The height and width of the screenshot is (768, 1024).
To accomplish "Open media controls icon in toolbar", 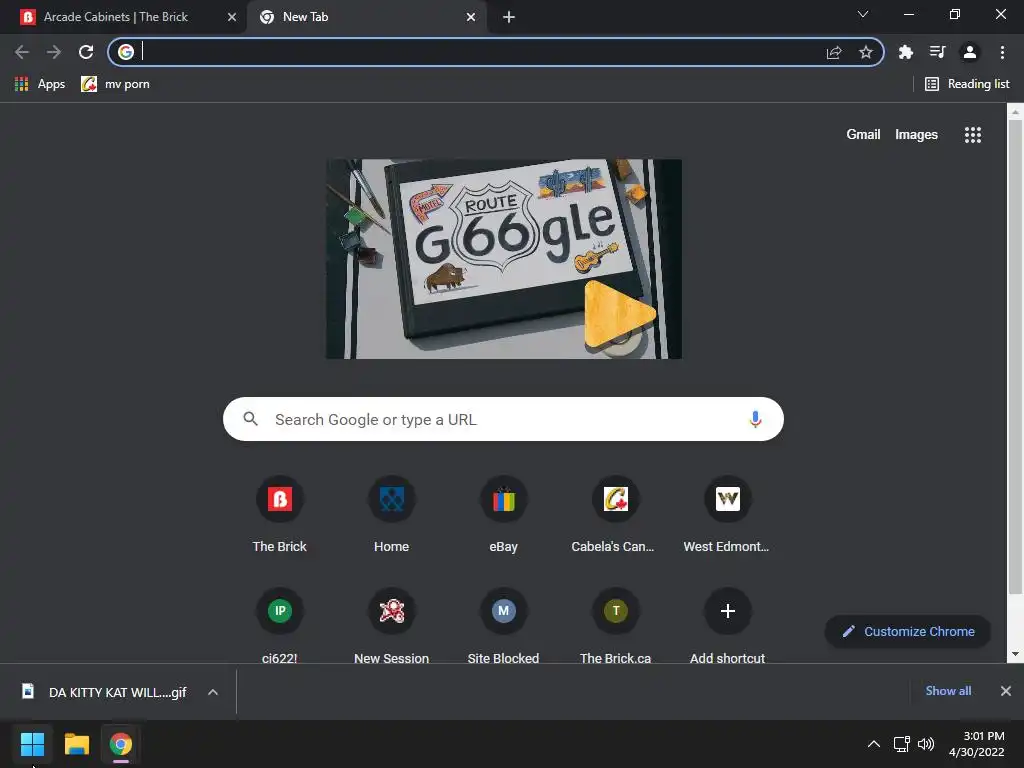I will [x=938, y=52].
